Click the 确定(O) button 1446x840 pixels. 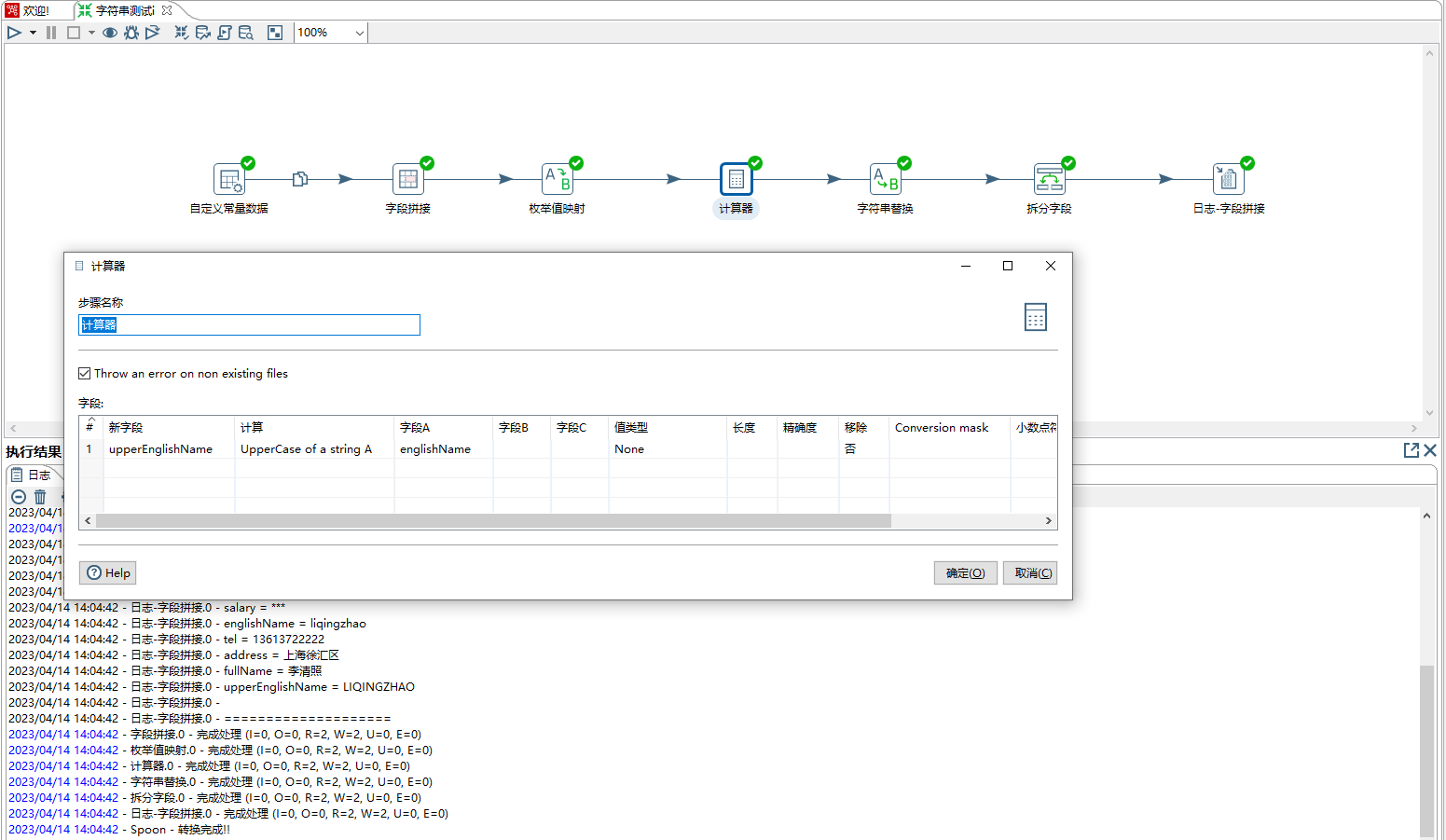point(965,573)
